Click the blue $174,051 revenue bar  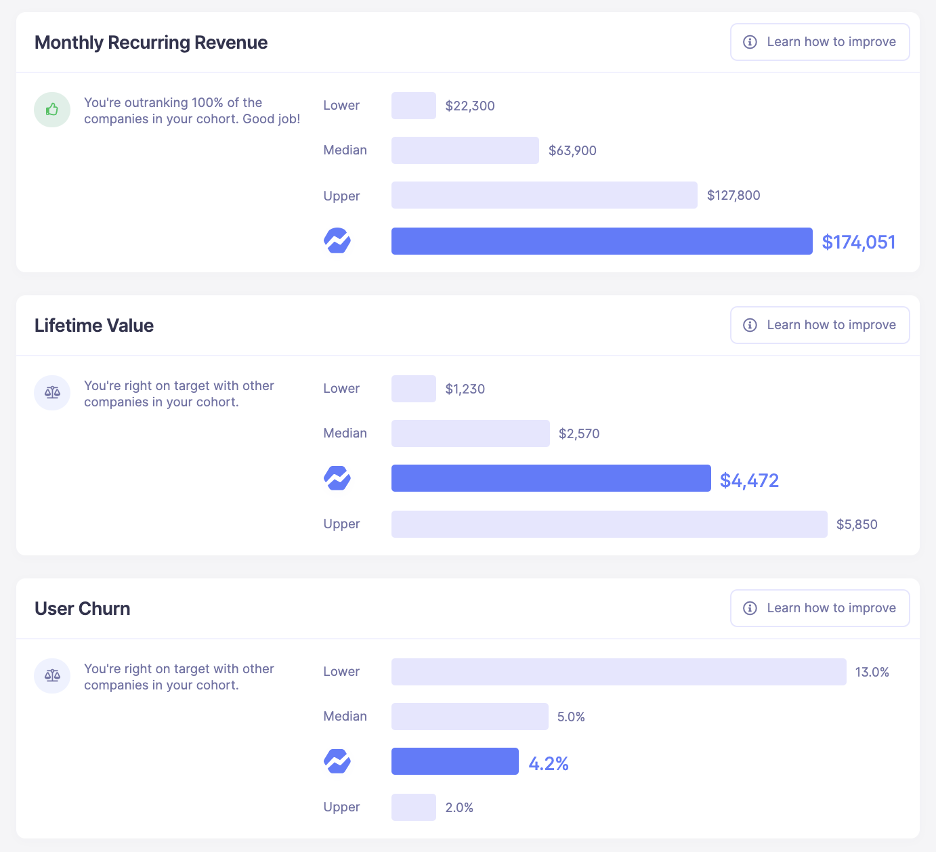click(602, 241)
